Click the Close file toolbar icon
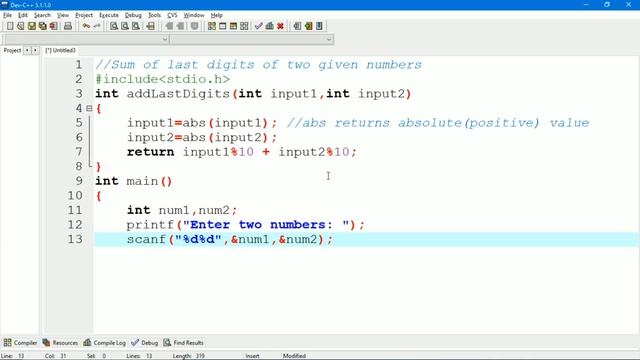The image size is (640, 360). pos(53,26)
